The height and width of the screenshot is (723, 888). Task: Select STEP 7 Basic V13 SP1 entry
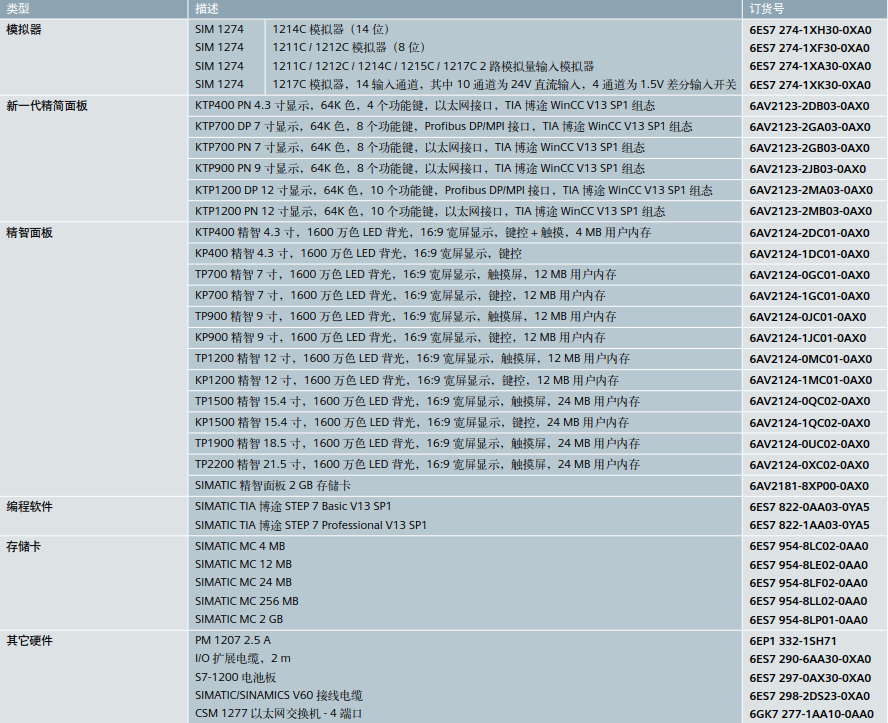(x=293, y=507)
